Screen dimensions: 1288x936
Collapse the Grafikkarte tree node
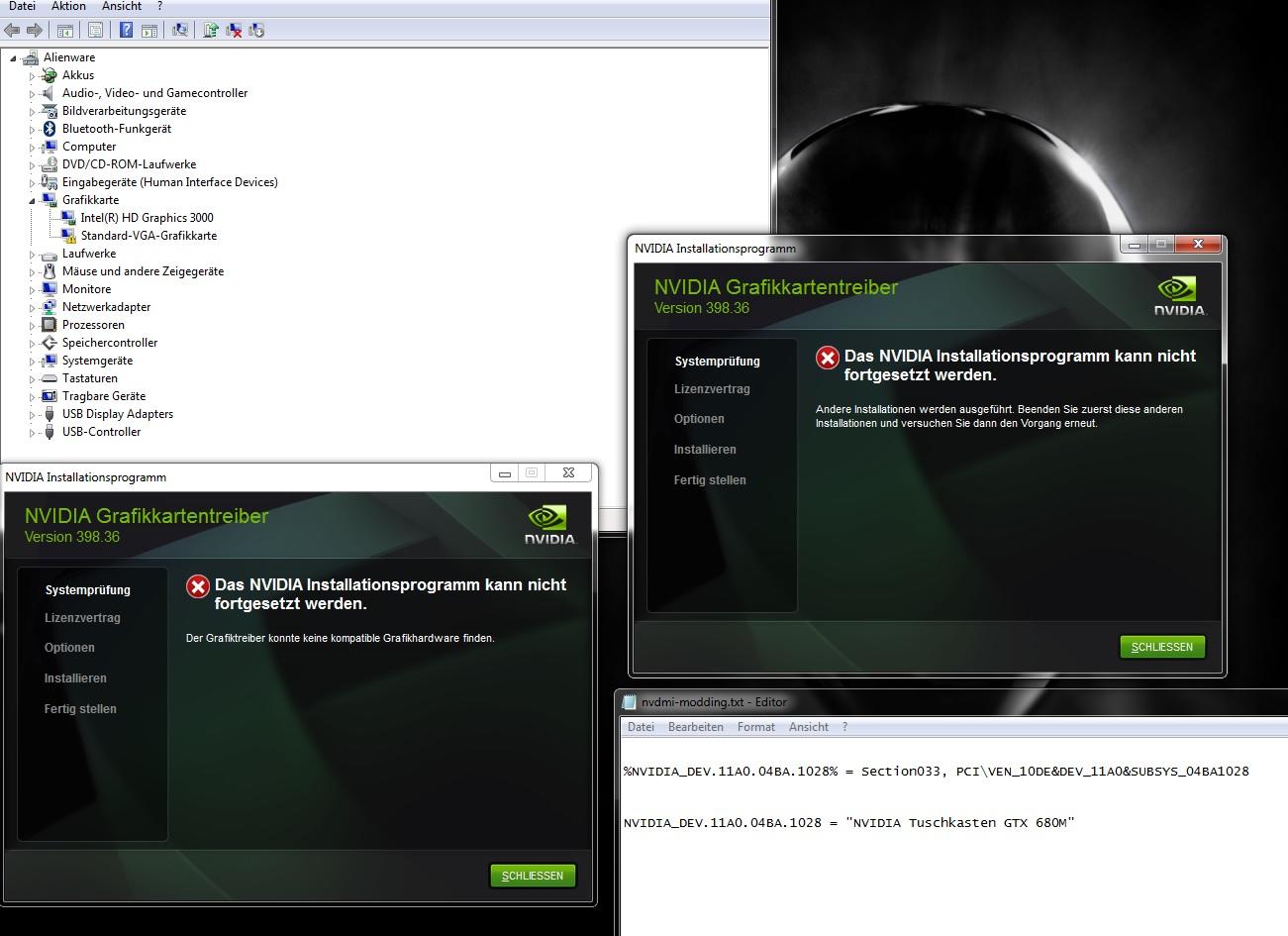click(x=32, y=200)
